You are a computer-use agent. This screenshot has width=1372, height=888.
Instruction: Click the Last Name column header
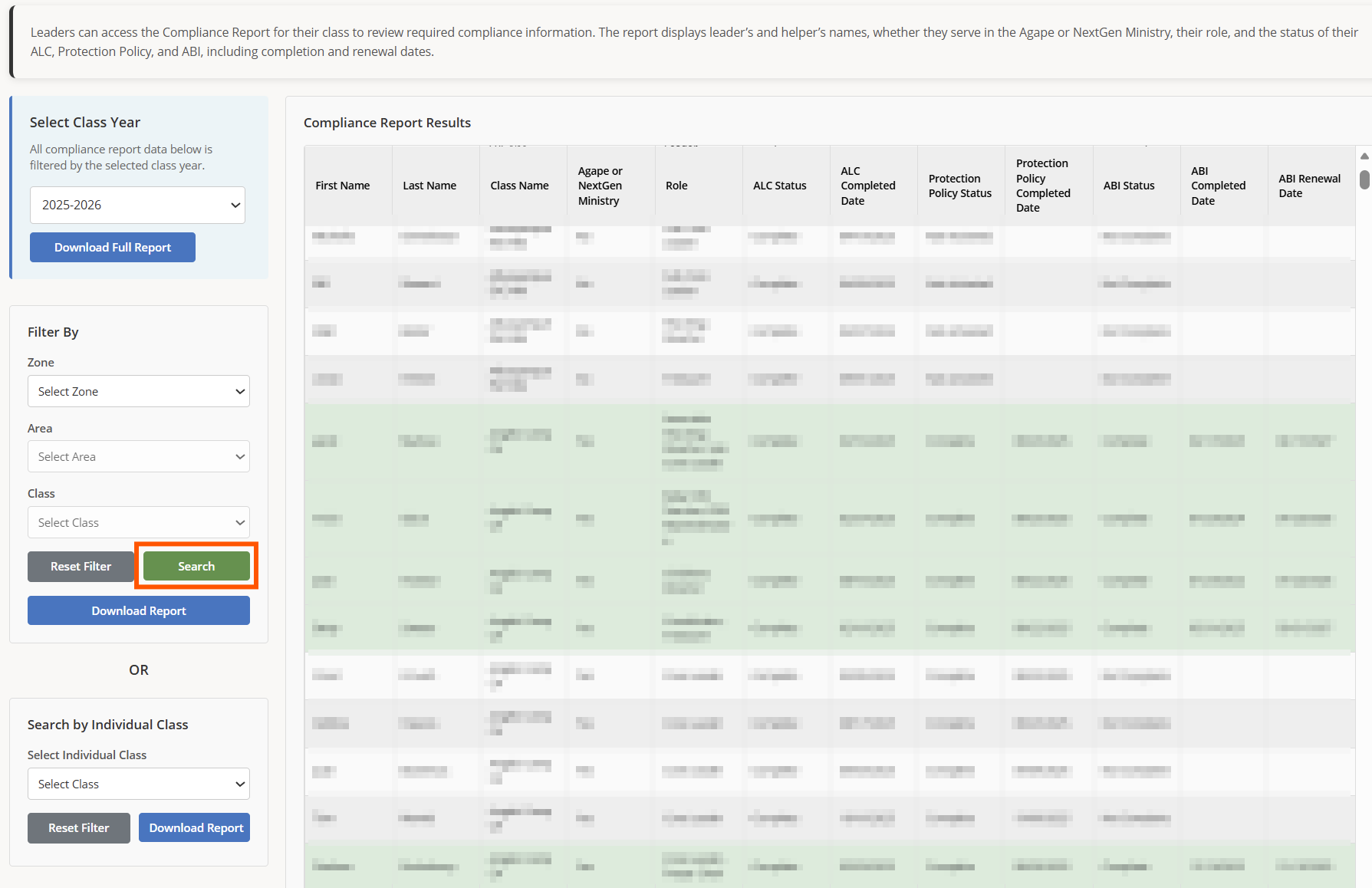click(429, 186)
